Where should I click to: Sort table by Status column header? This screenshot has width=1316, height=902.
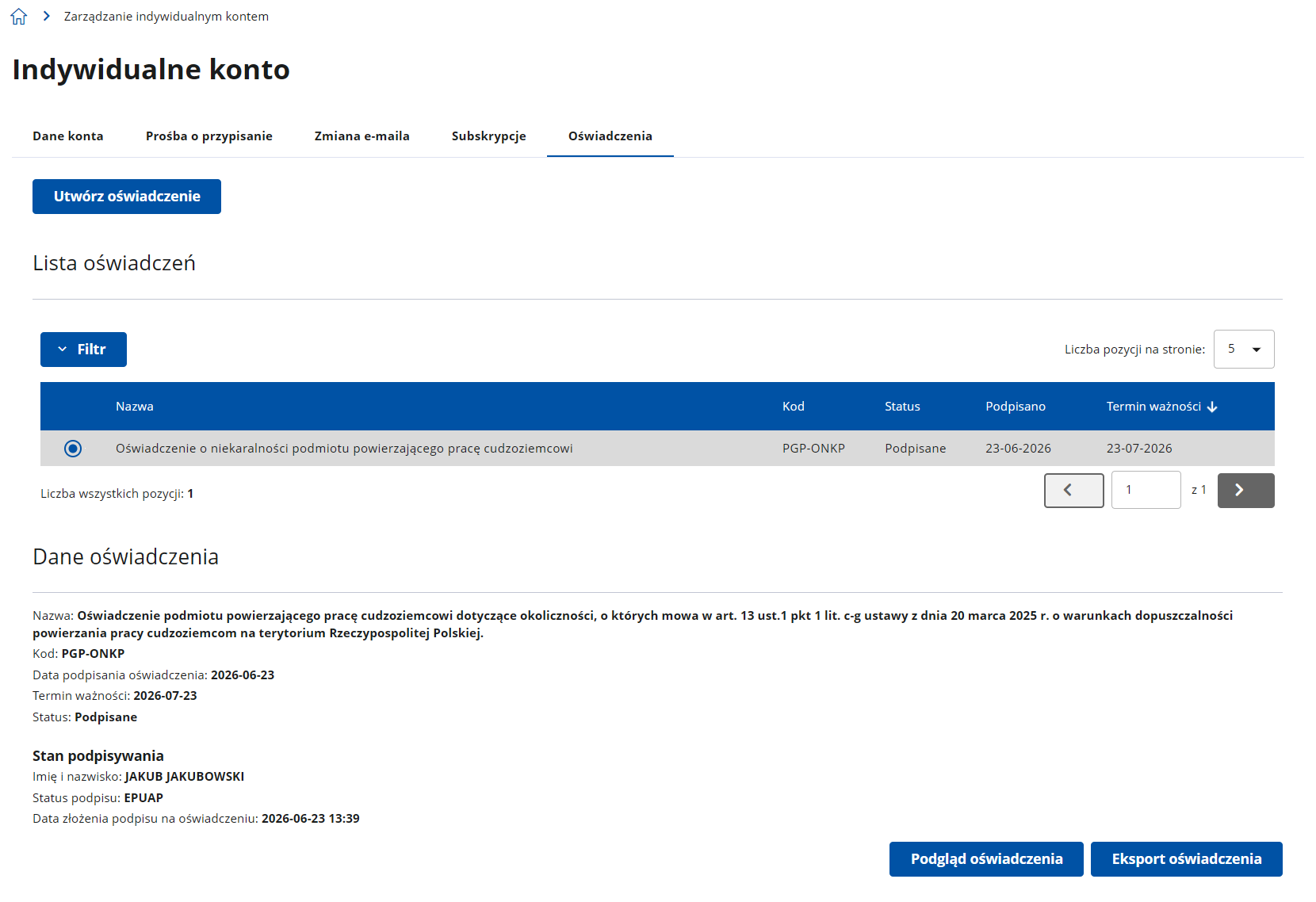point(902,407)
